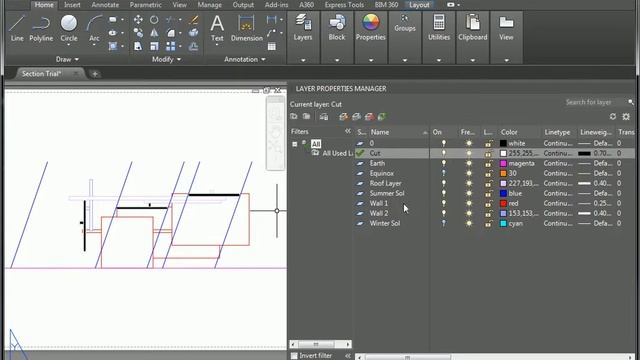Image resolution: width=640 pixels, height=360 pixels.
Task: Freeze the Roof Layer layer
Action: tap(469, 184)
